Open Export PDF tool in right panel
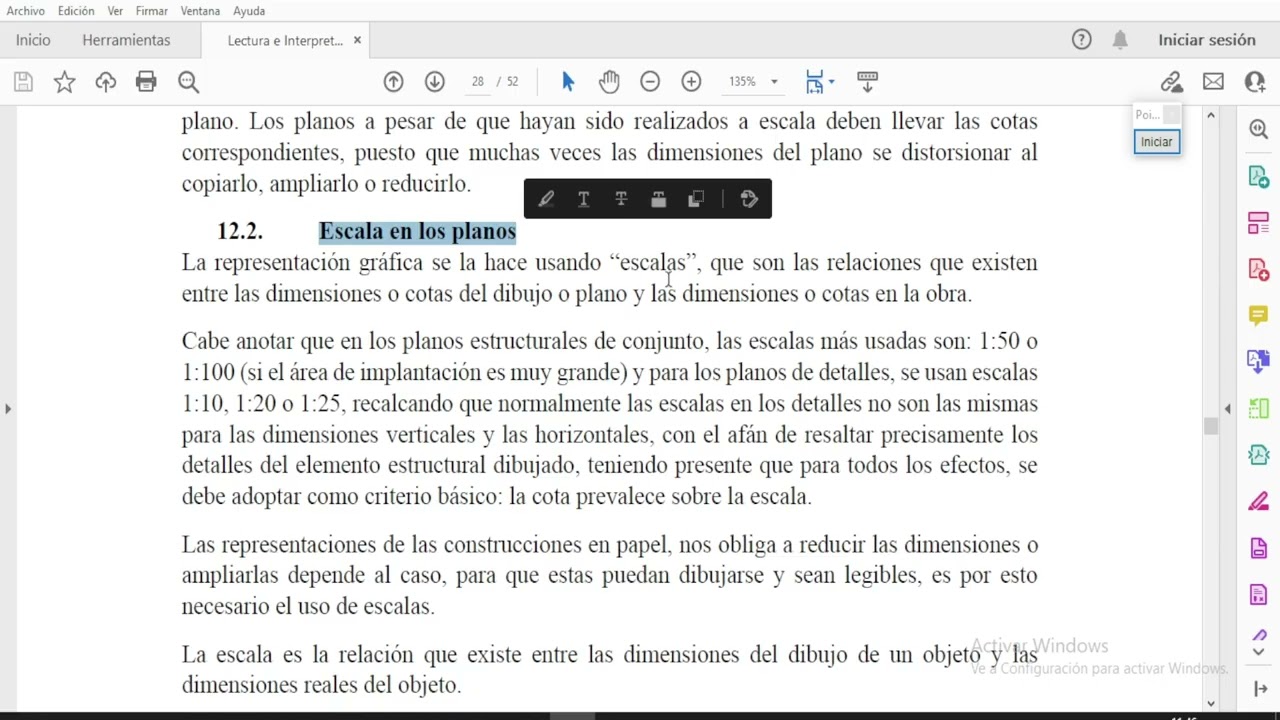 [x=1258, y=176]
